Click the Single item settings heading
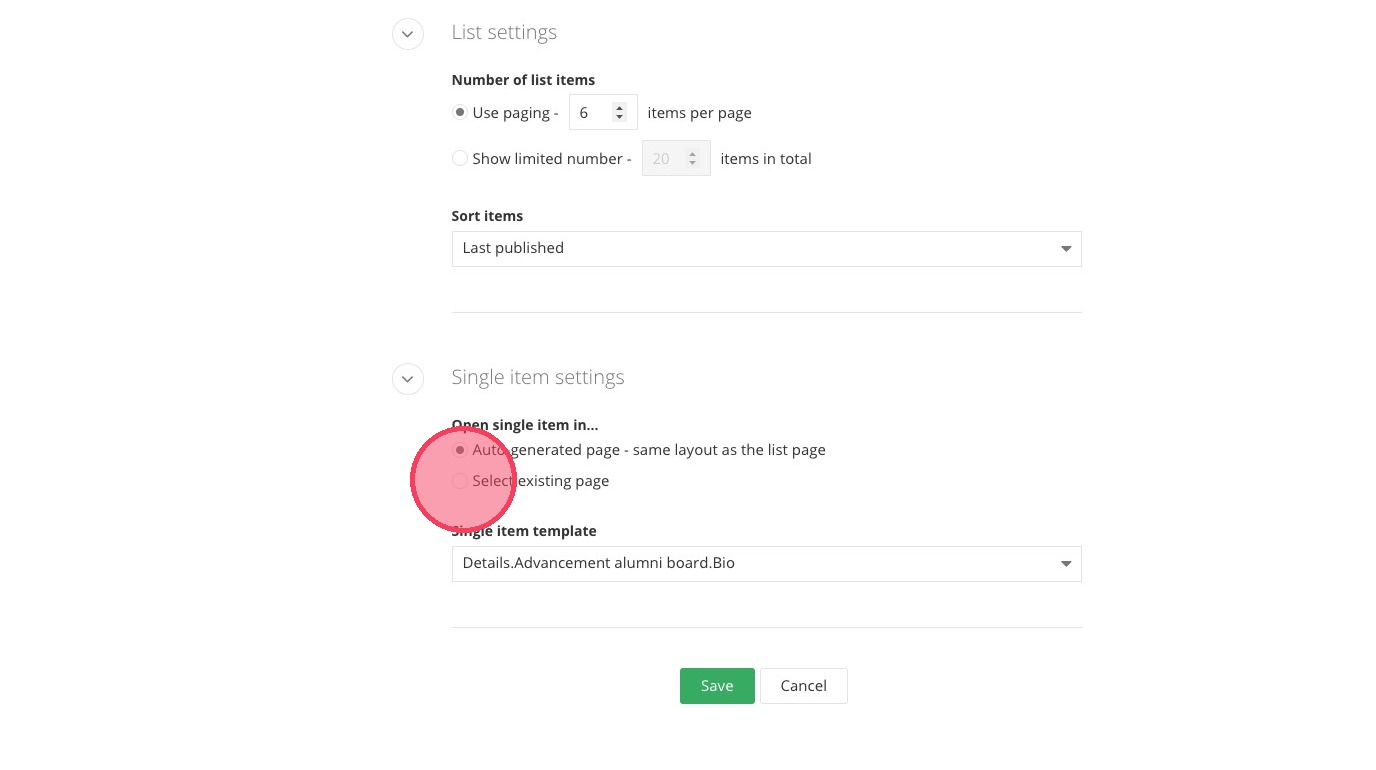Image resolution: width=1376 pixels, height=770 pixels. tap(538, 377)
